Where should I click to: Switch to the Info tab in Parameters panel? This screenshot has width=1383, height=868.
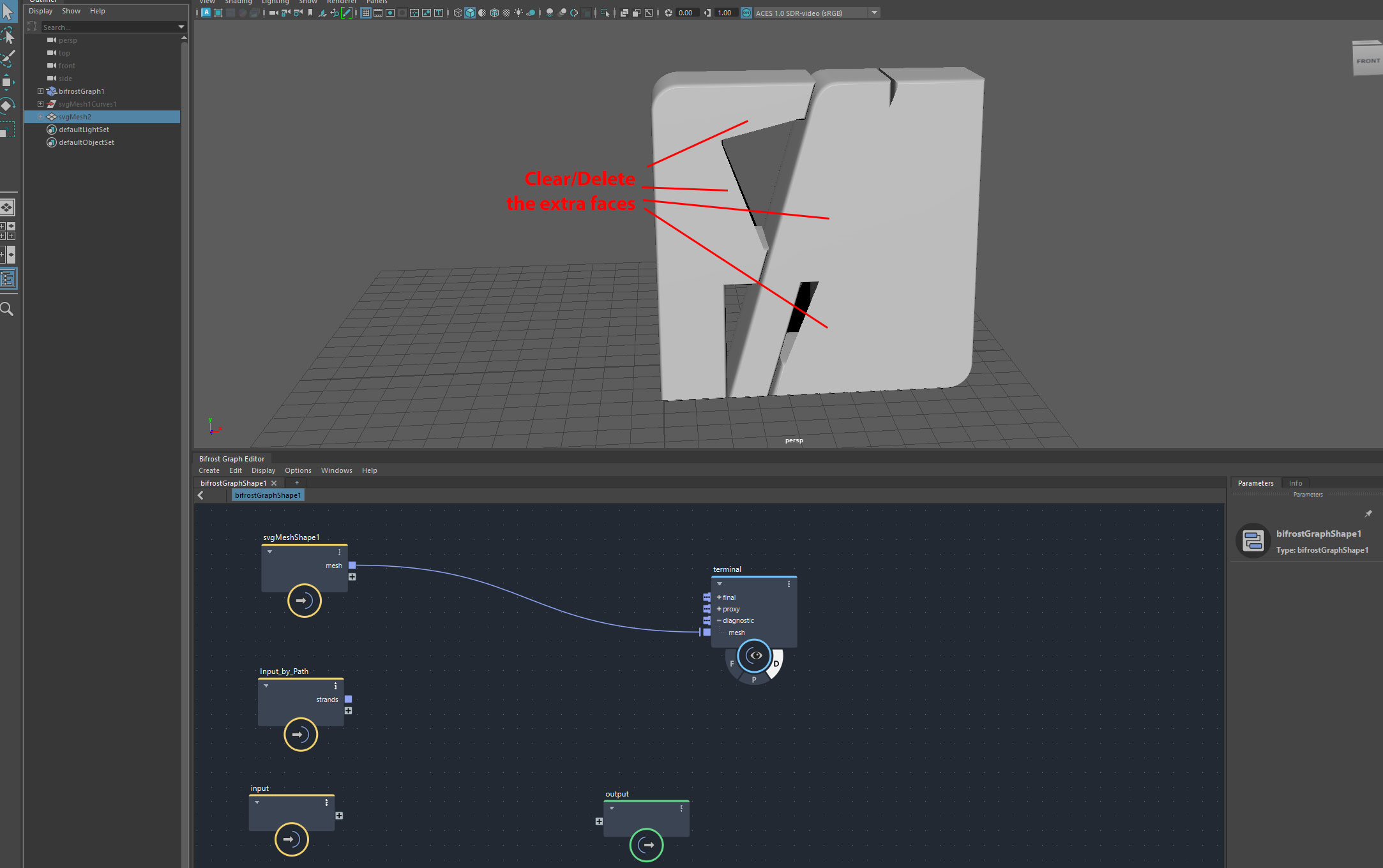pos(1296,483)
